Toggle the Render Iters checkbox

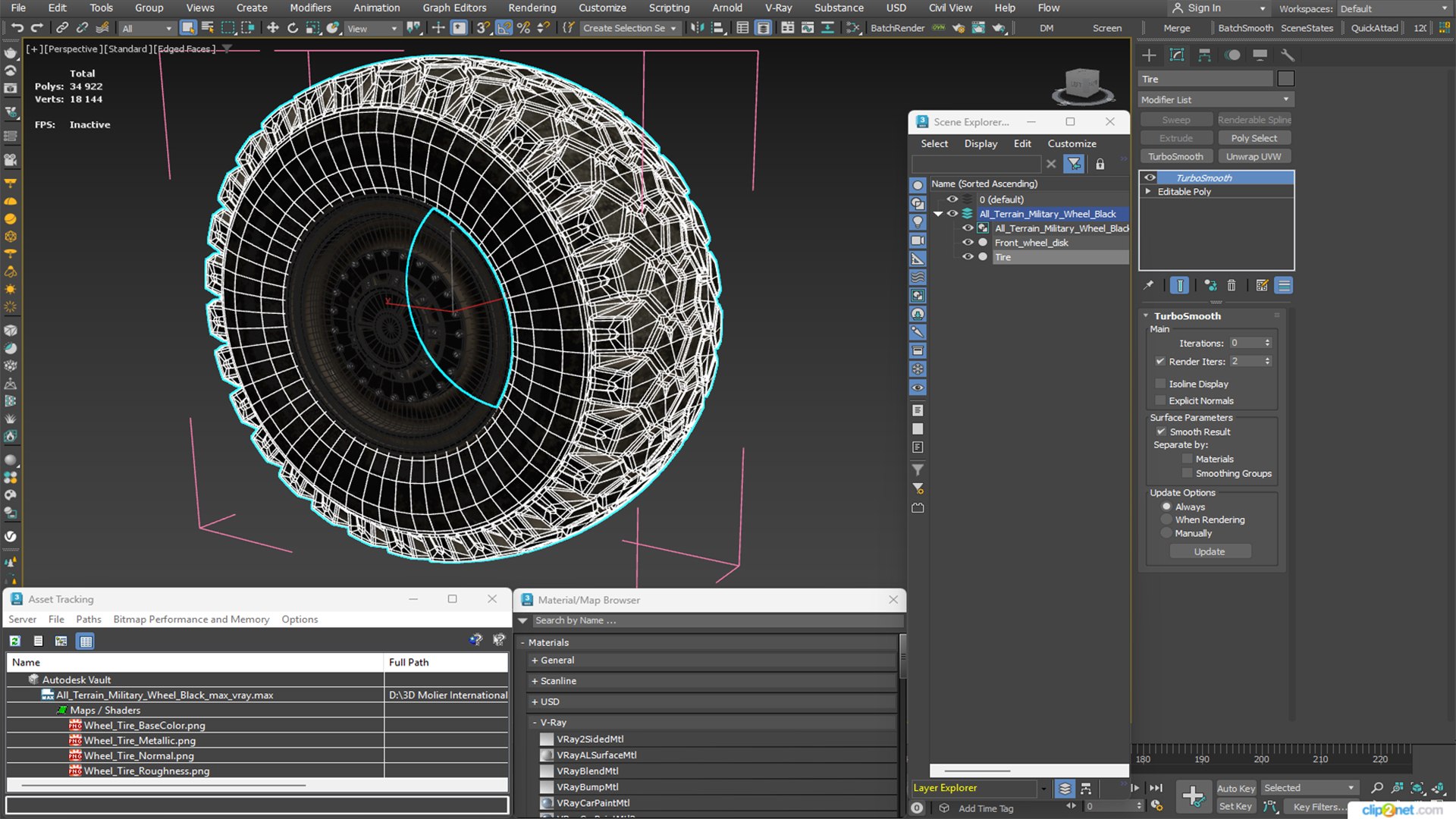[1159, 361]
